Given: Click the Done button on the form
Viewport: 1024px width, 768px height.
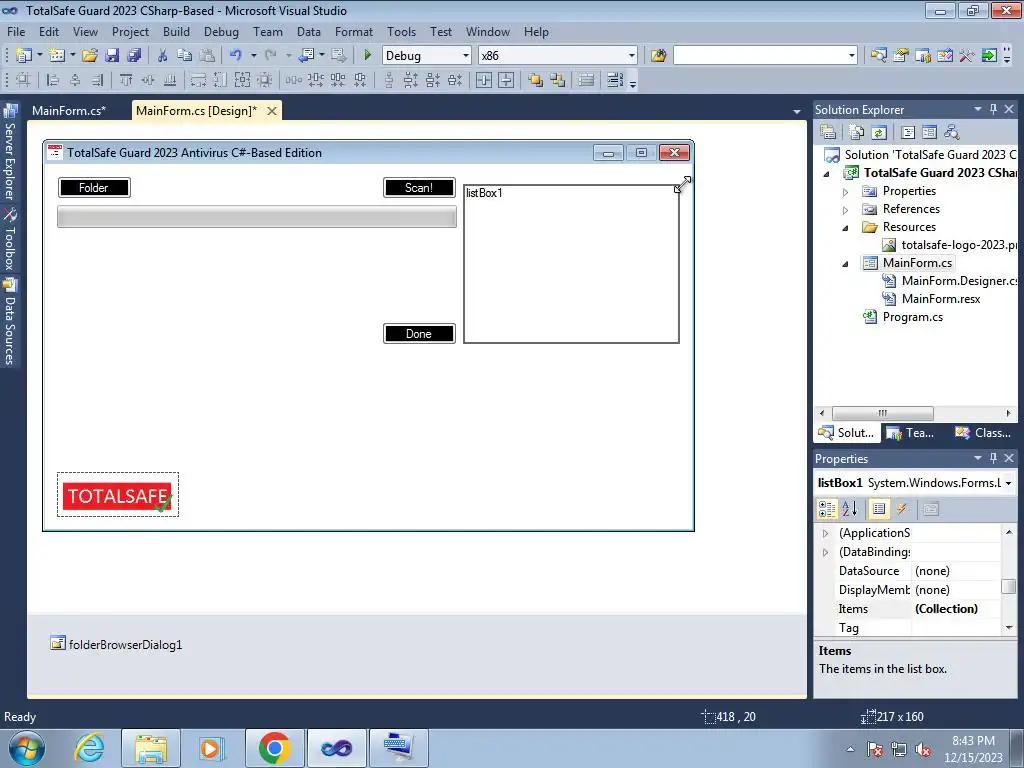Looking at the screenshot, I should pos(419,334).
